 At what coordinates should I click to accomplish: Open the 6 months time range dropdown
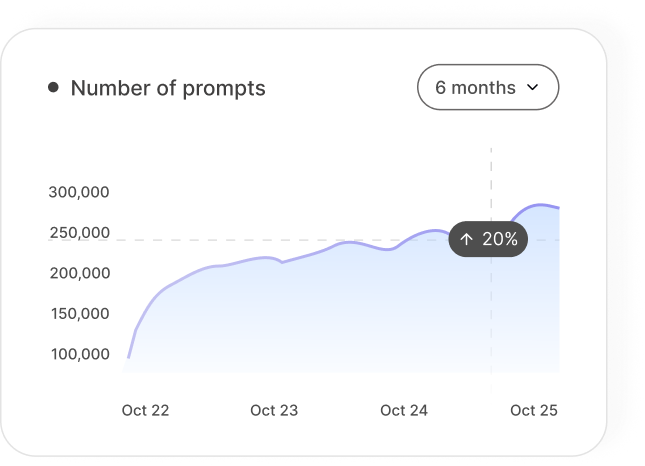(488, 87)
